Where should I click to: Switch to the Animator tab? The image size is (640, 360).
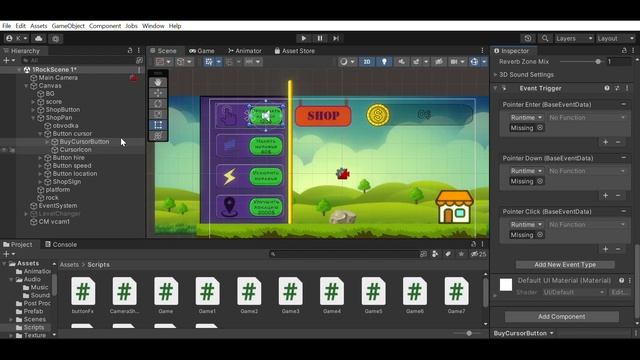(244, 51)
